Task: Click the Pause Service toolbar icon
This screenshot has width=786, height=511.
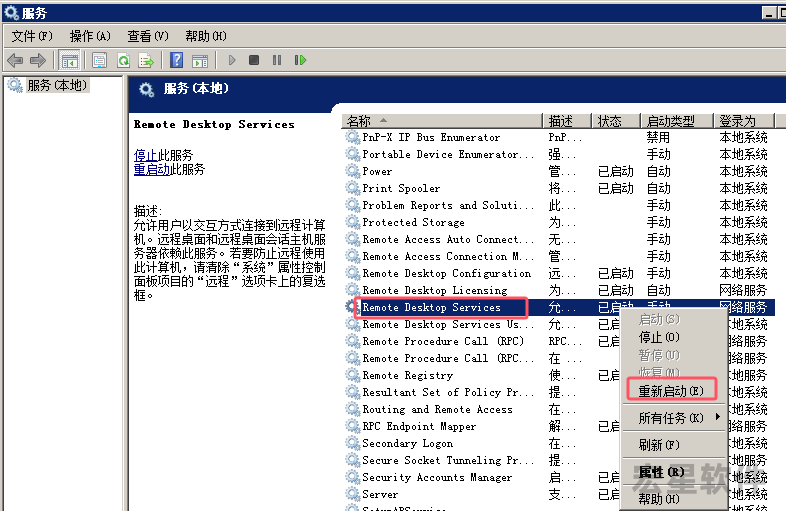Action: pos(277,60)
